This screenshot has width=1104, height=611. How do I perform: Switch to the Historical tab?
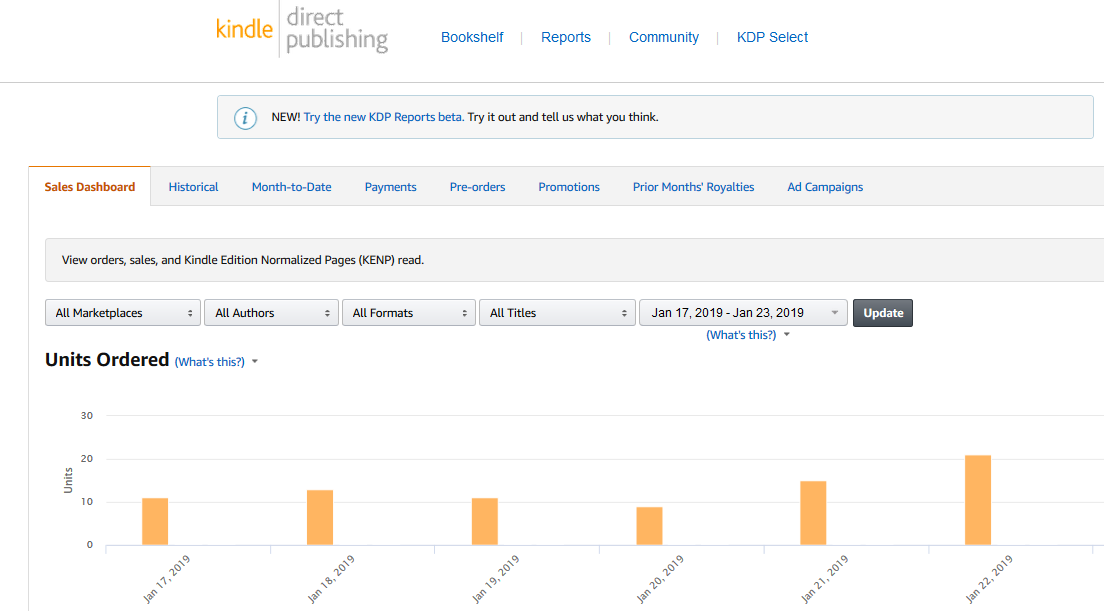[193, 187]
